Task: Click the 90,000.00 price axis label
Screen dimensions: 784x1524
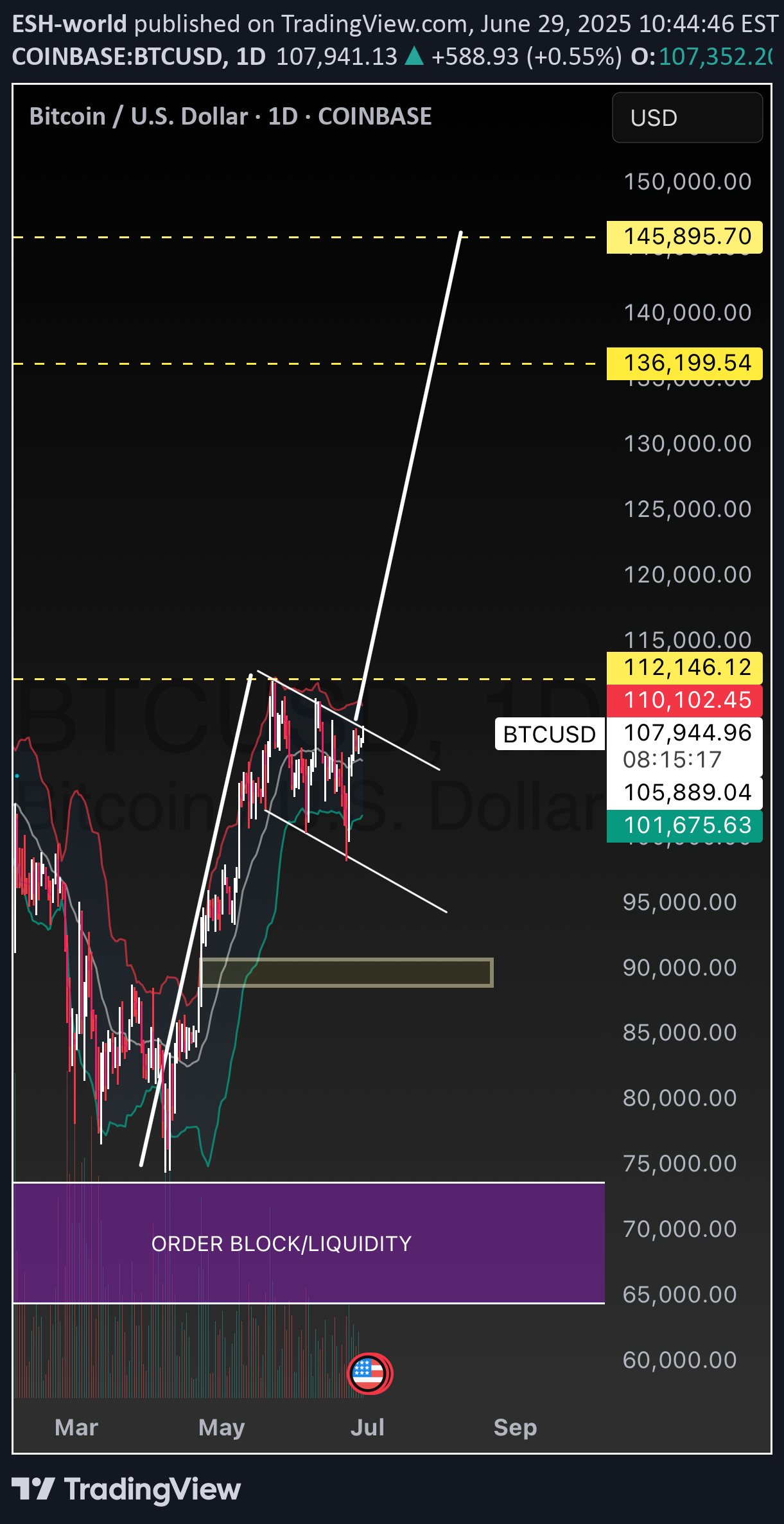Action: pyautogui.click(x=680, y=968)
